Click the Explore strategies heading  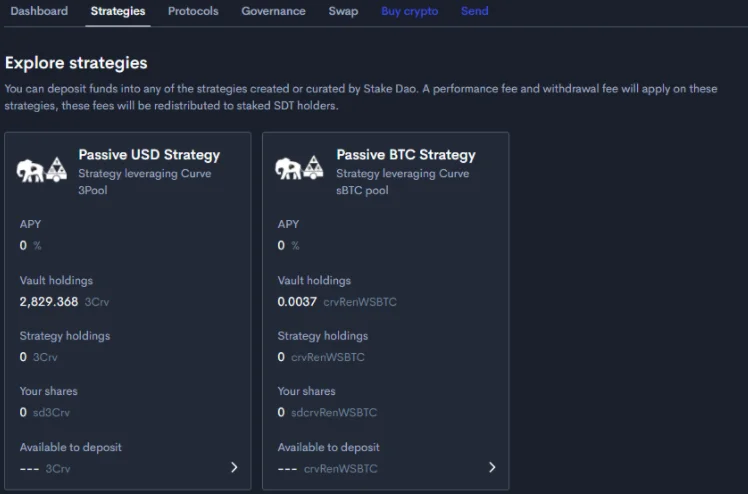(76, 63)
